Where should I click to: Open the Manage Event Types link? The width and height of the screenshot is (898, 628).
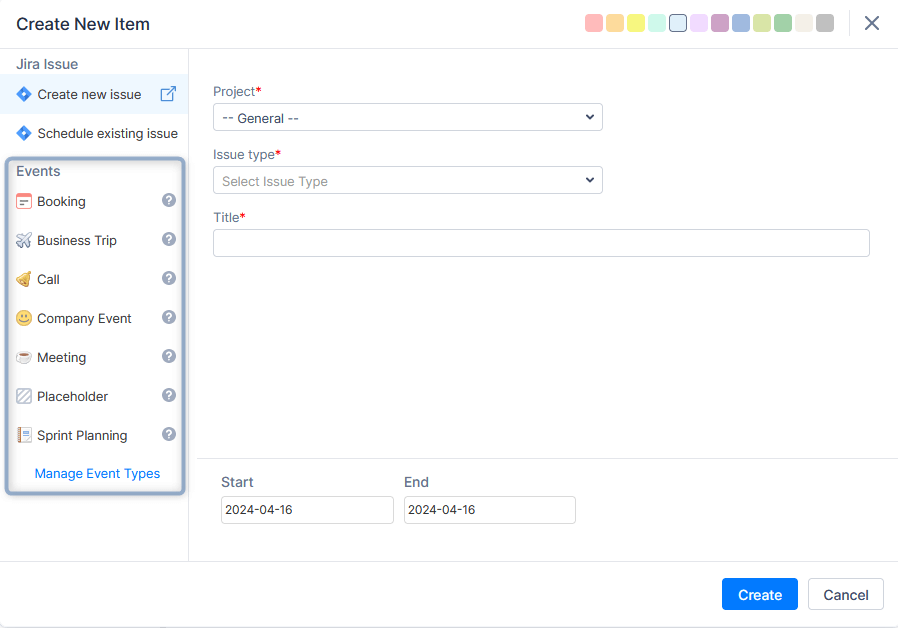[97, 473]
